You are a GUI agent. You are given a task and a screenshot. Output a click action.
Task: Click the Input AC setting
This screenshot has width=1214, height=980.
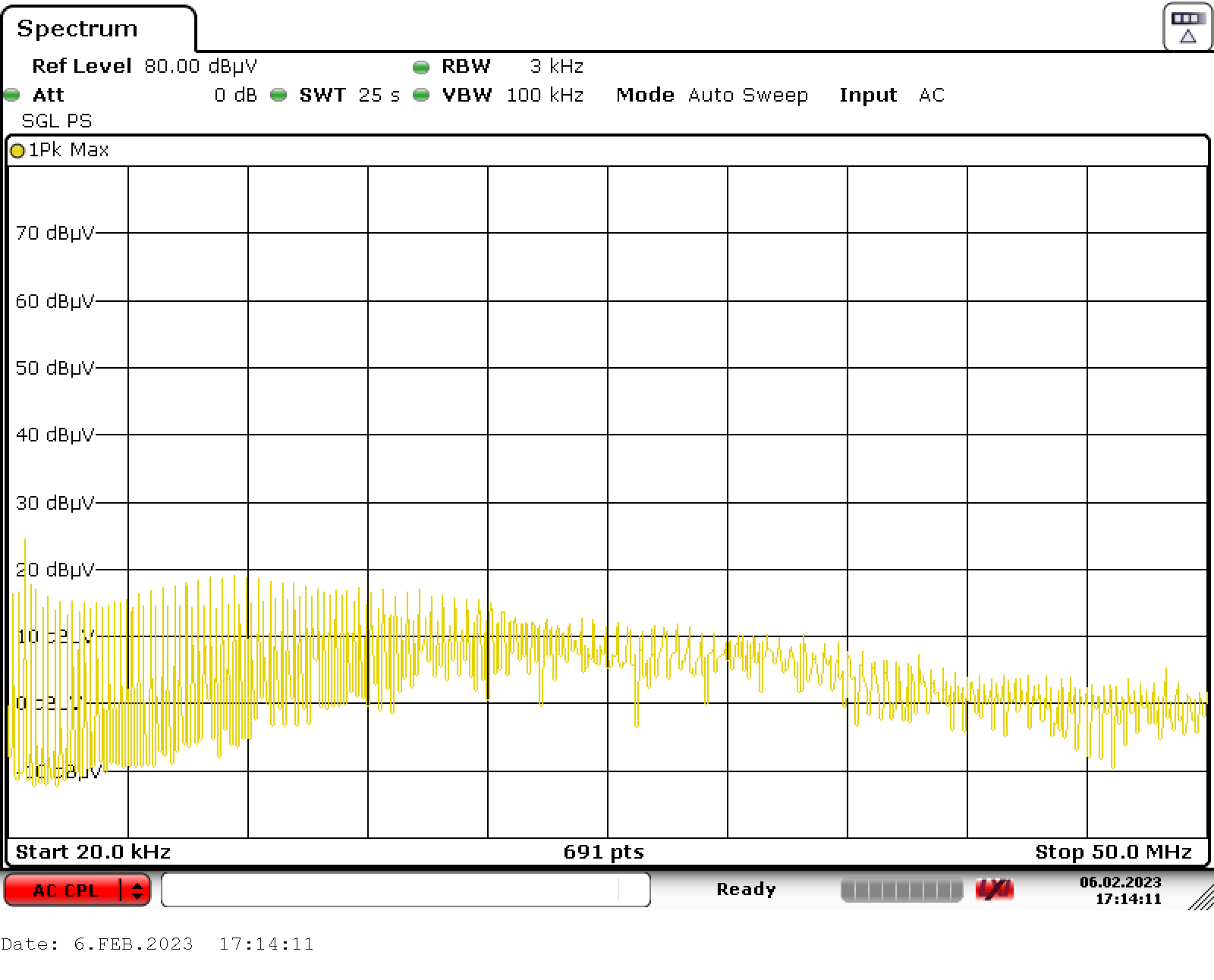tap(892, 96)
